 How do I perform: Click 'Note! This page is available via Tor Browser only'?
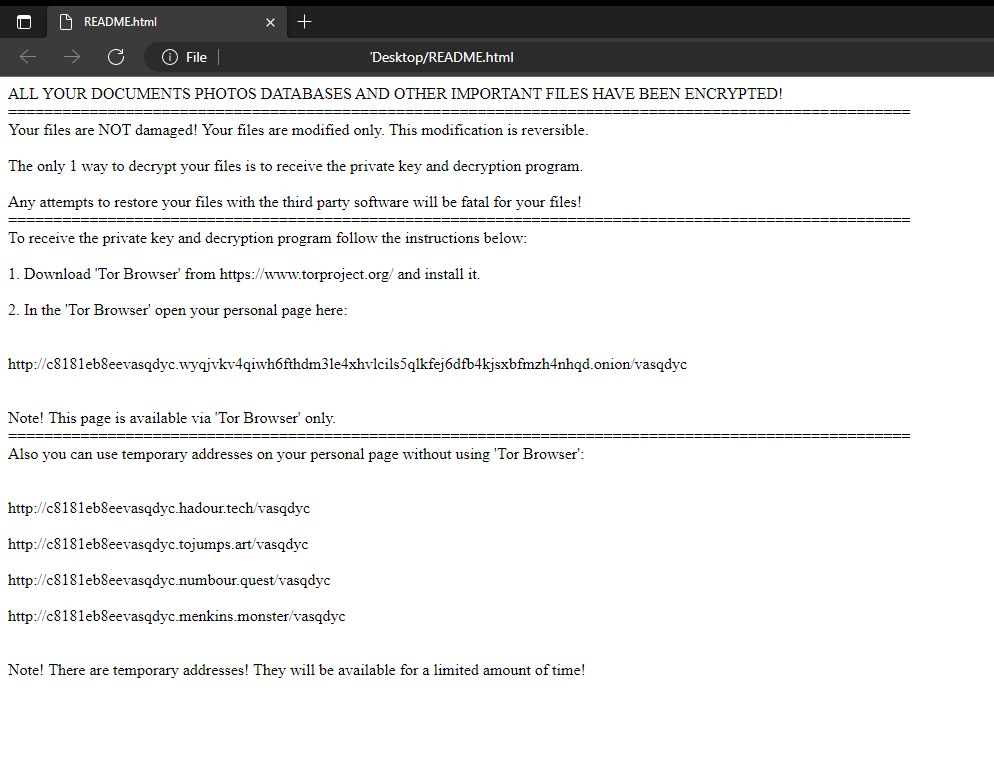click(172, 418)
